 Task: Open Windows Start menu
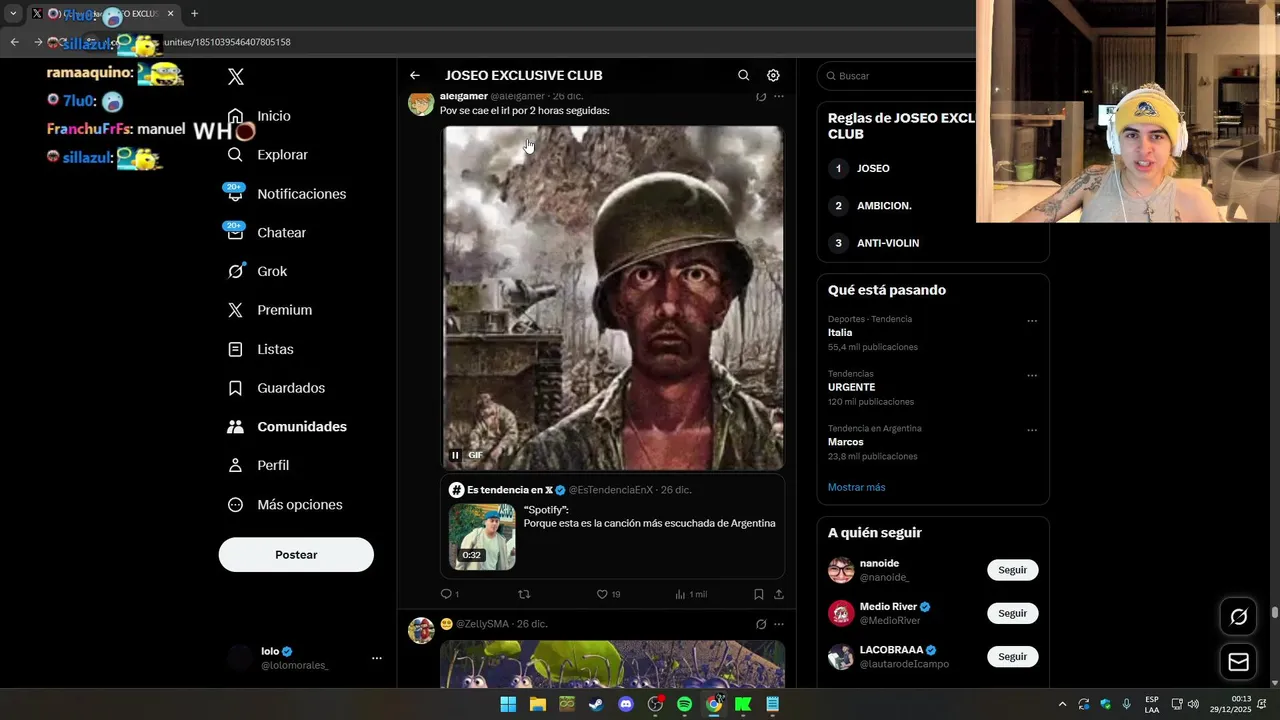click(508, 704)
